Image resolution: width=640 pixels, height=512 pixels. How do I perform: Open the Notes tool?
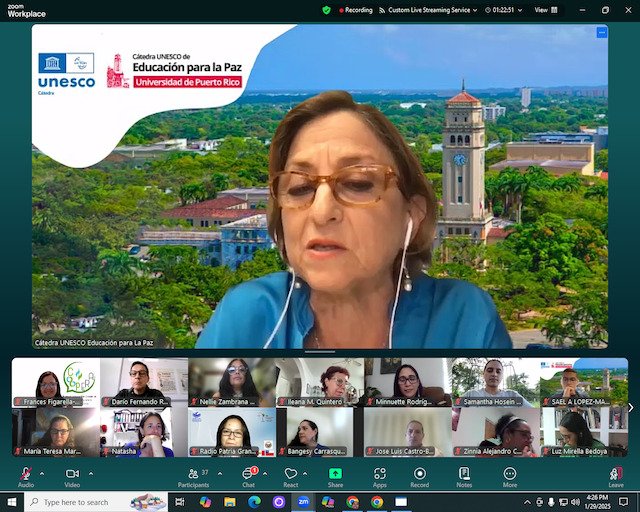point(464,476)
